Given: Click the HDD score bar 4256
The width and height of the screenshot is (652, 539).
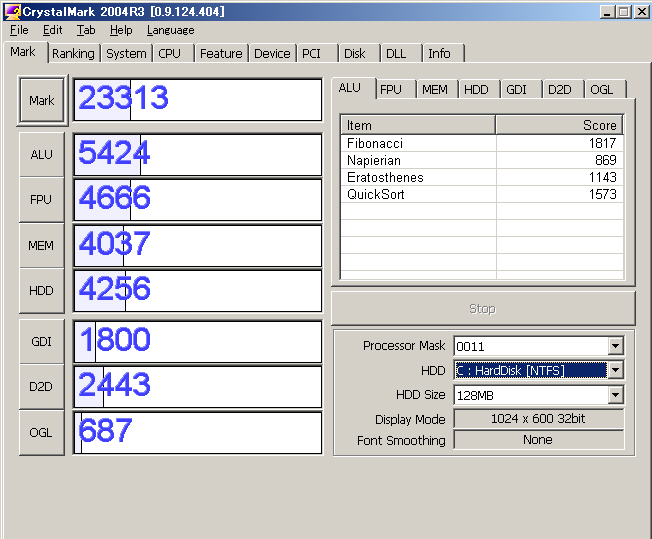Looking at the screenshot, I should coord(198,291).
